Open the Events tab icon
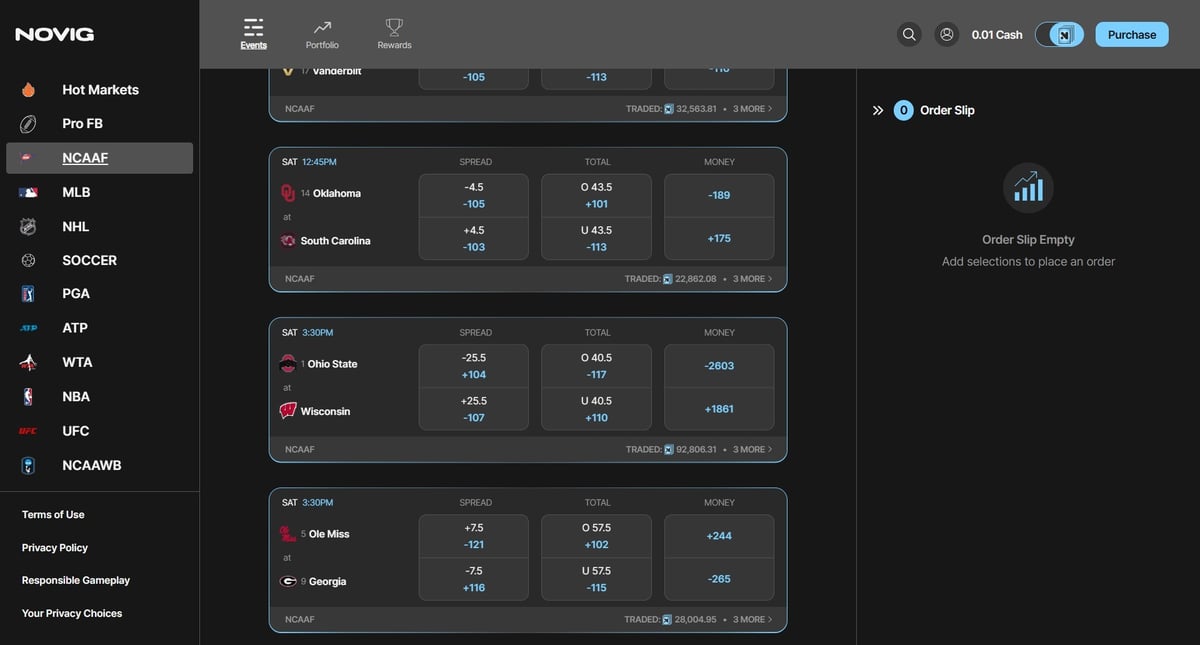The width and height of the screenshot is (1200, 645). click(x=254, y=27)
